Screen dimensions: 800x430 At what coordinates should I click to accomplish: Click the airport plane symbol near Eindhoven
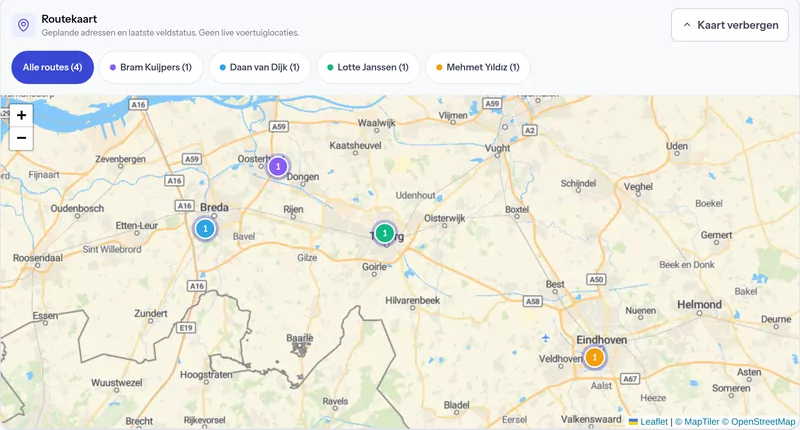(545, 338)
